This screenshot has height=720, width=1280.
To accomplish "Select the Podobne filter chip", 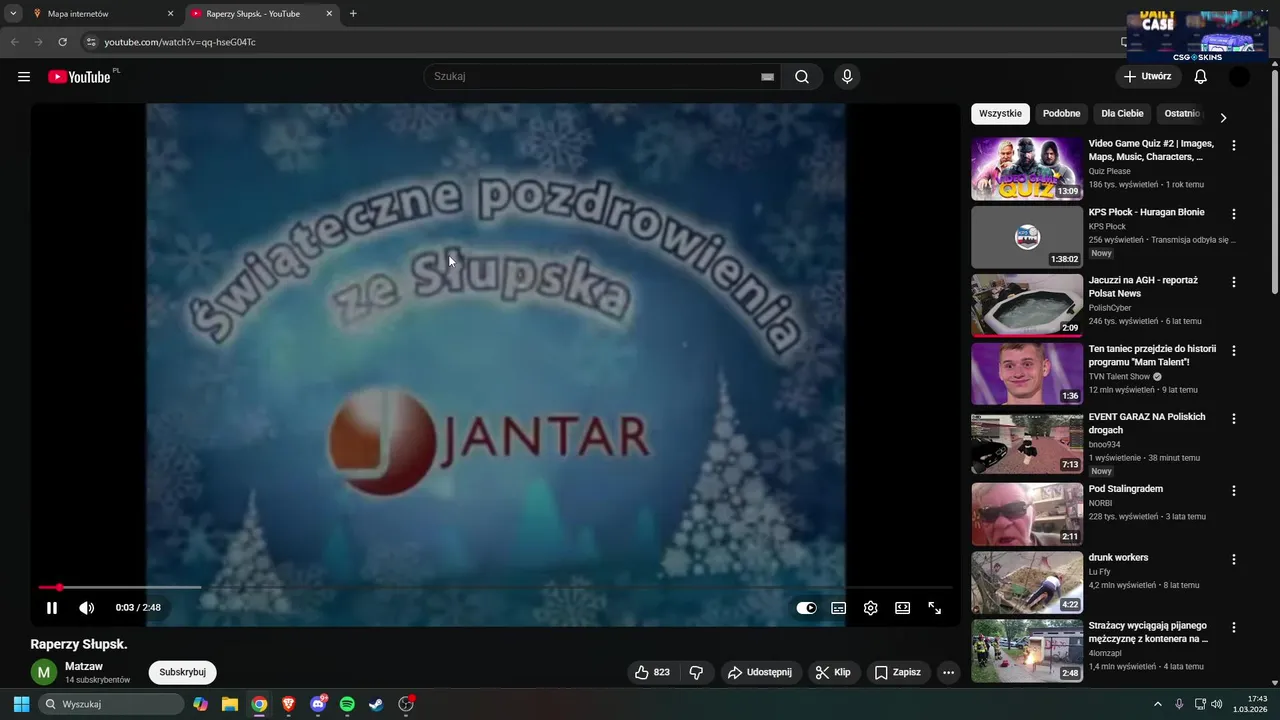I will 1061,114.
